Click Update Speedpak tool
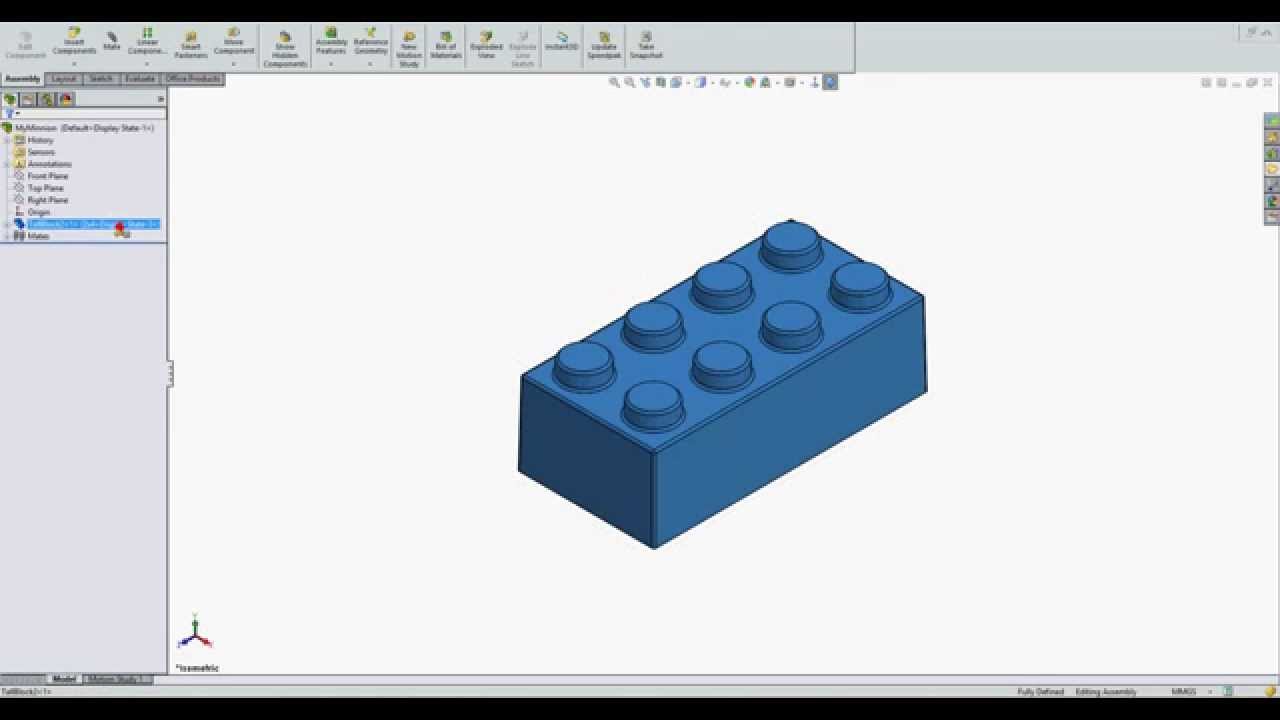The height and width of the screenshot is (720, 1280). click(x=604, y=46)
